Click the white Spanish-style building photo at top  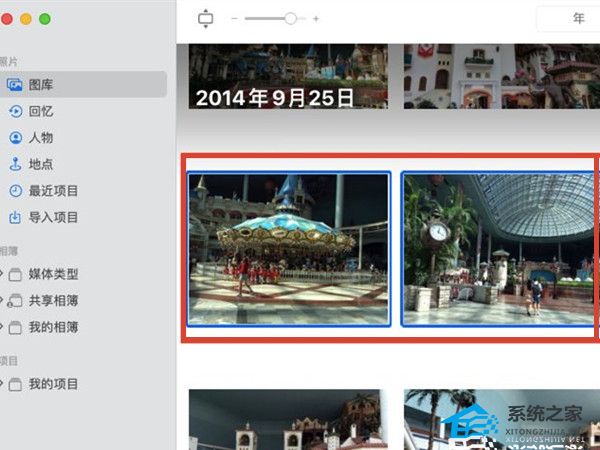[x=502, y=76]
